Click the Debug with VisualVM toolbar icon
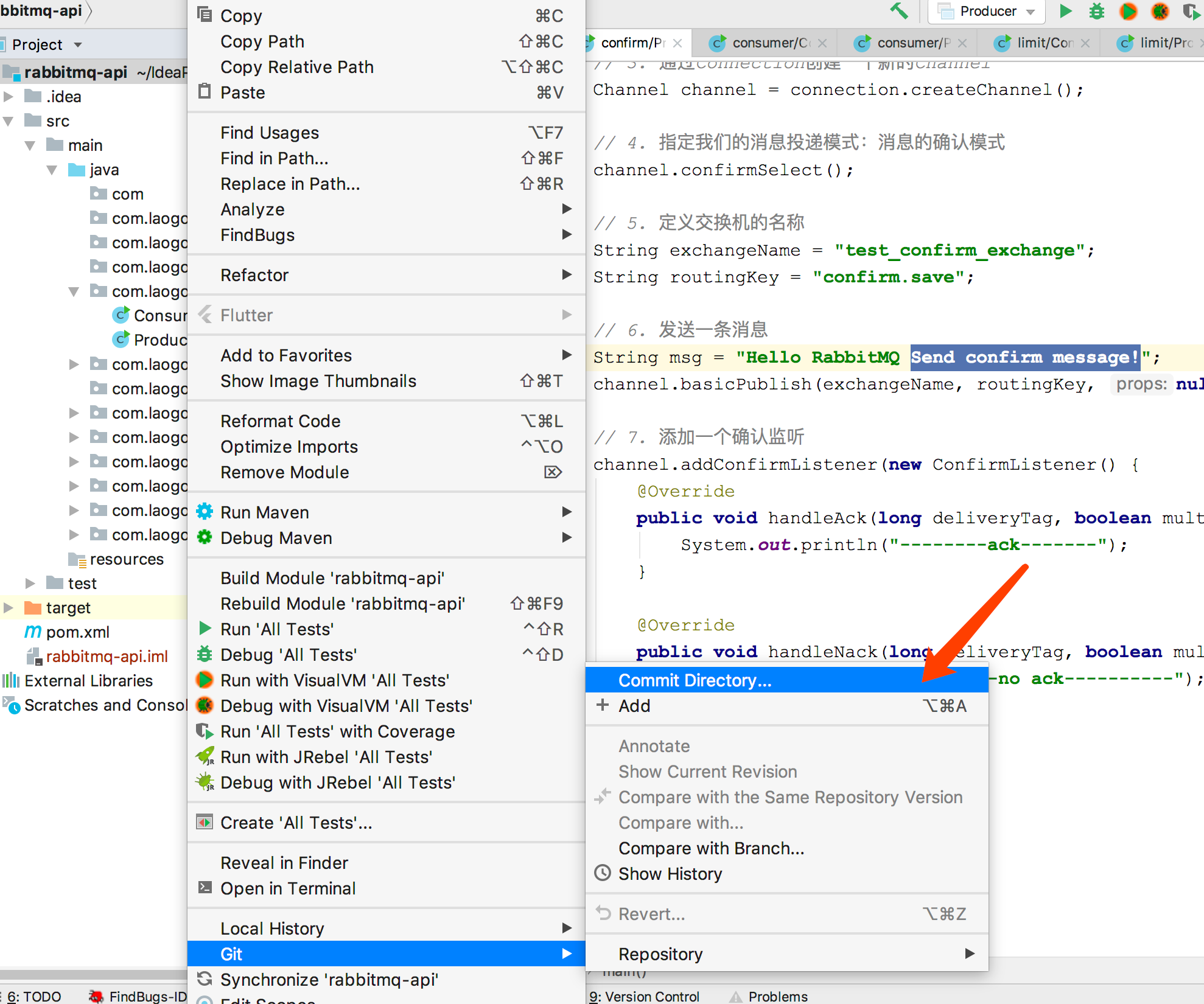The image size is (1204, 1004). pos(1160,11)
